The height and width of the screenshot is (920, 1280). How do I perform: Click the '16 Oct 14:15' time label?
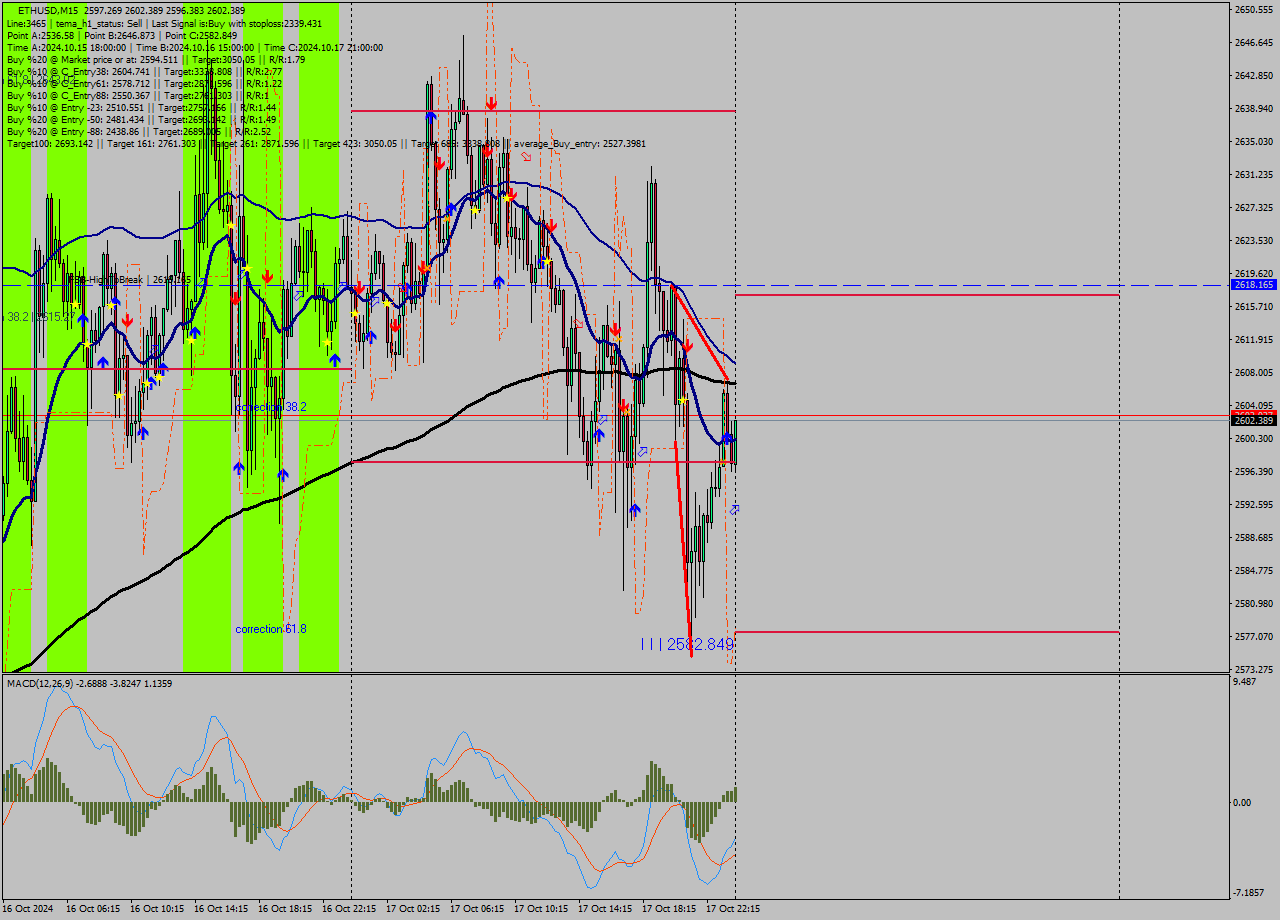pos(221,909)
